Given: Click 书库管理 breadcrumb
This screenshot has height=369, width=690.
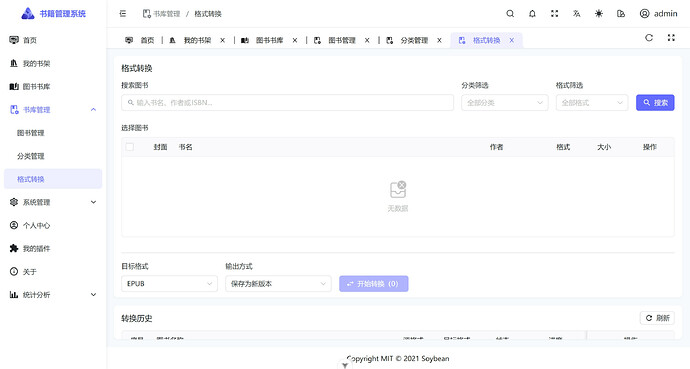Looking at the screenshot, I should [x=161, y=14].
